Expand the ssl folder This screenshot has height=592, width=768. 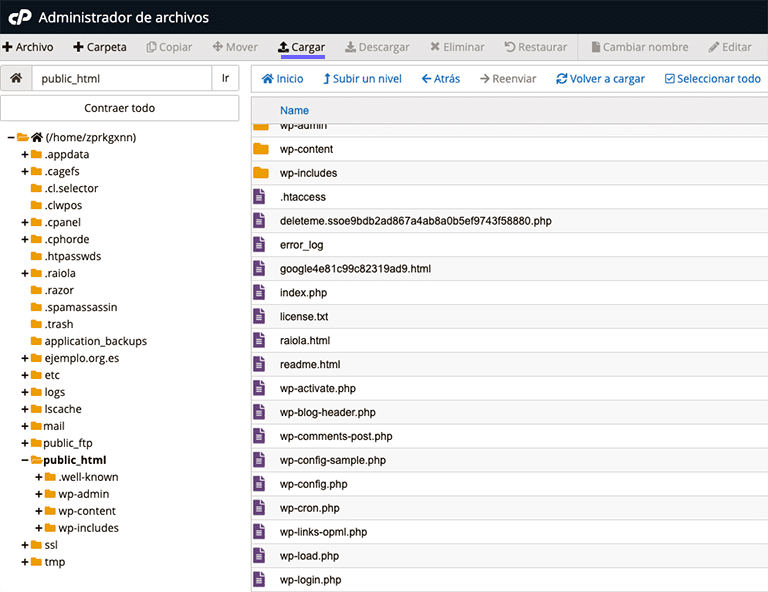click(x=24, y=545)
